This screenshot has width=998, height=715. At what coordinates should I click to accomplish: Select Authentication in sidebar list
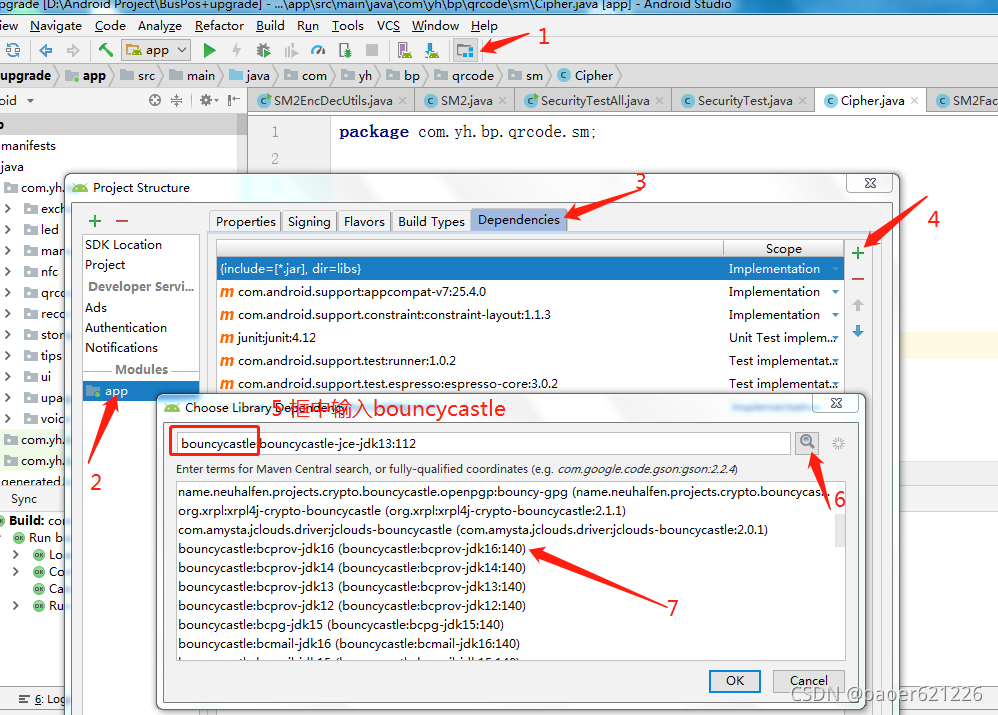tap(126, 327)
